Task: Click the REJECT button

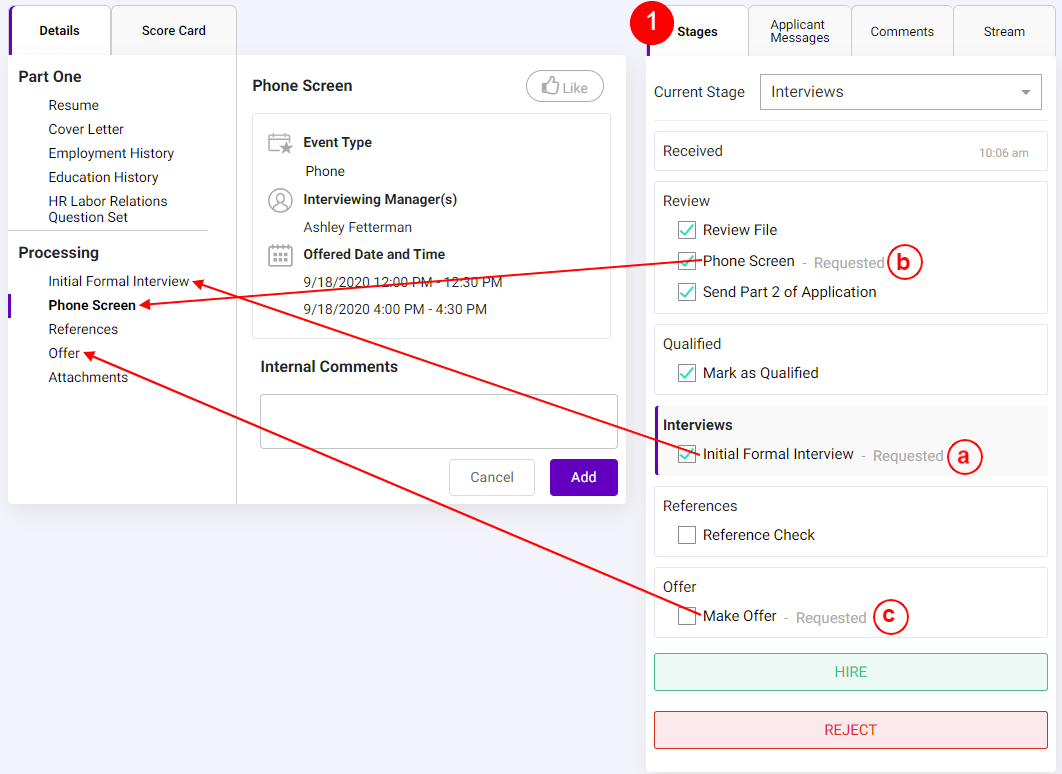Action: pyautogui.click(x=850, y=730)
